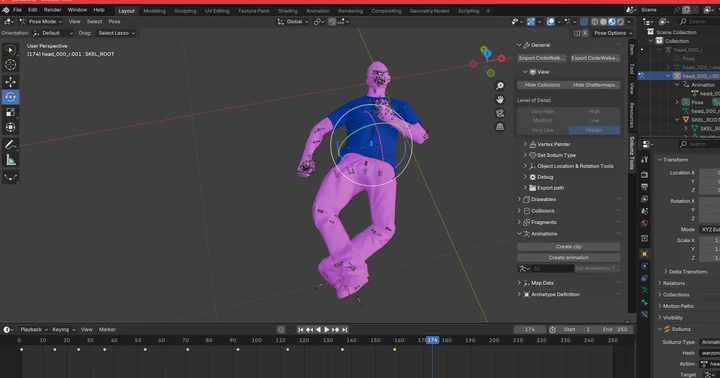Toggle X-ray display button

point(584,22)
